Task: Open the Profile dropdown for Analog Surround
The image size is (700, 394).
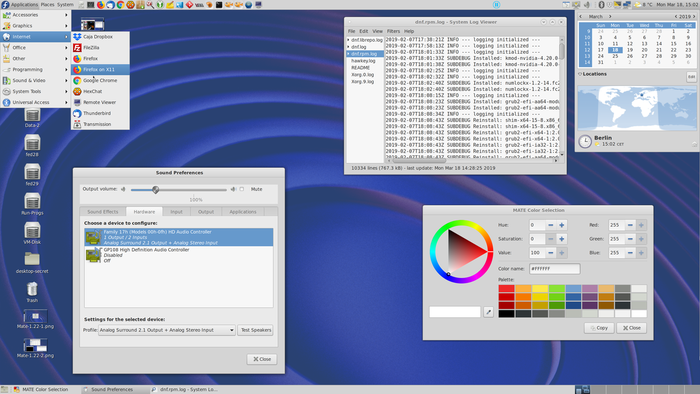Action: [x=167, y=330]
